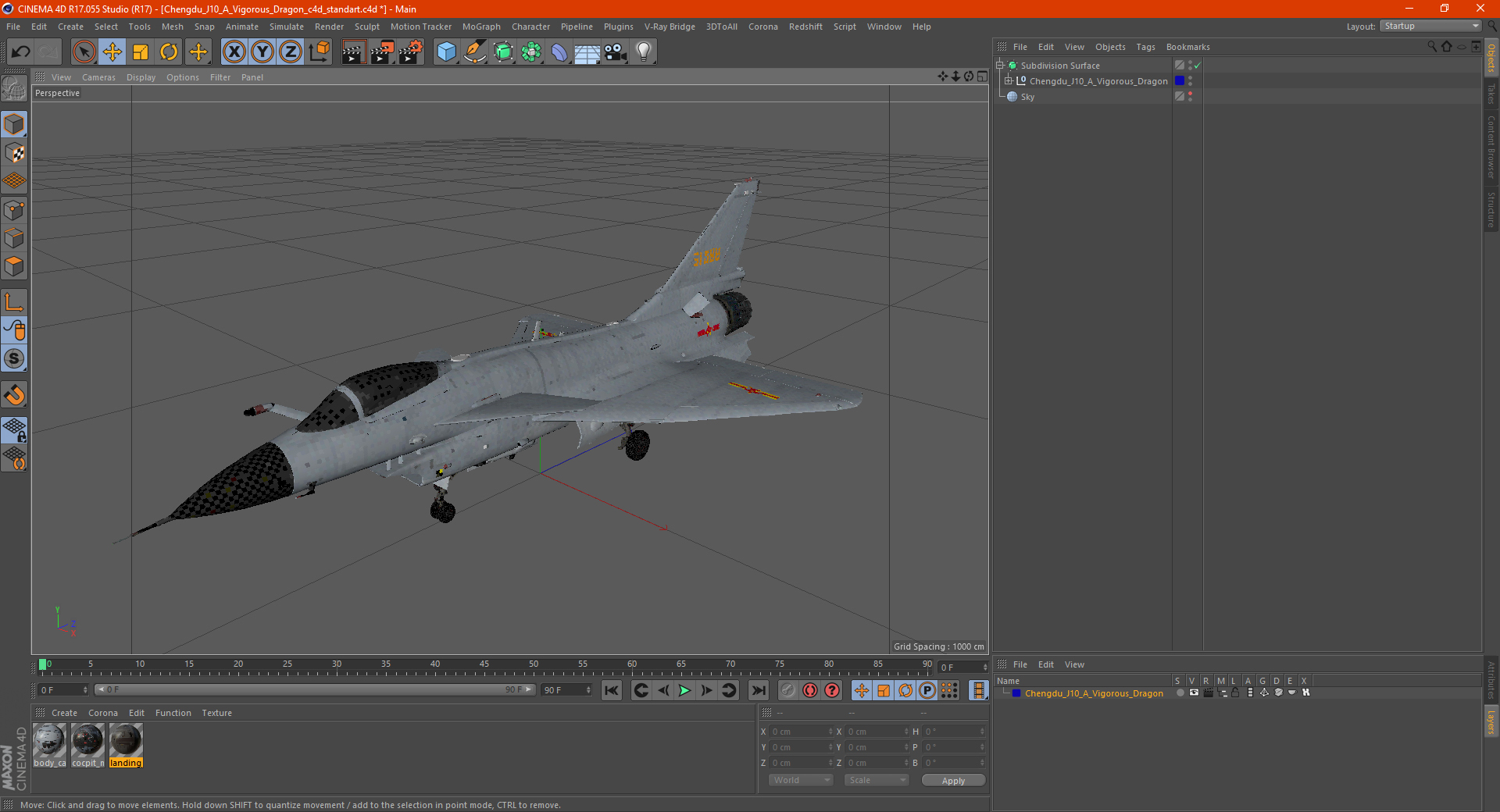Go to start of animation
This screenshot has height=812, width=1500.
612,690
